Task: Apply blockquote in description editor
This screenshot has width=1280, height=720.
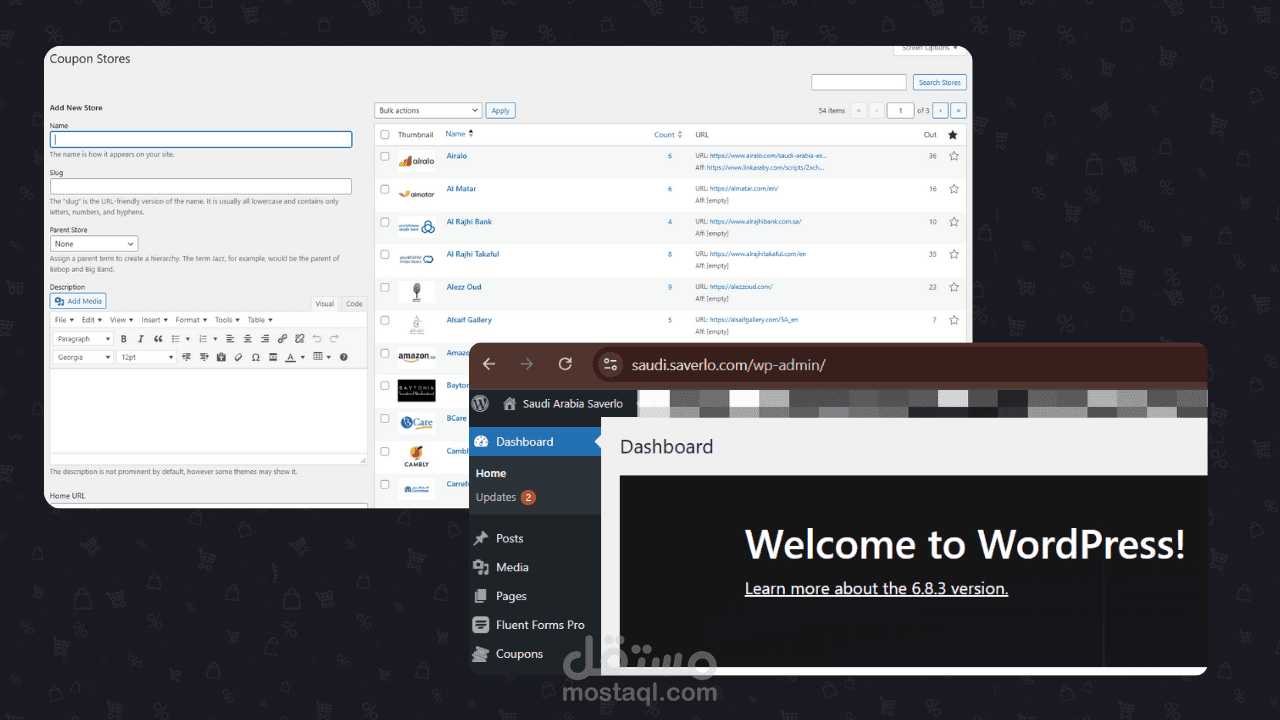Action: click(158, 339)
